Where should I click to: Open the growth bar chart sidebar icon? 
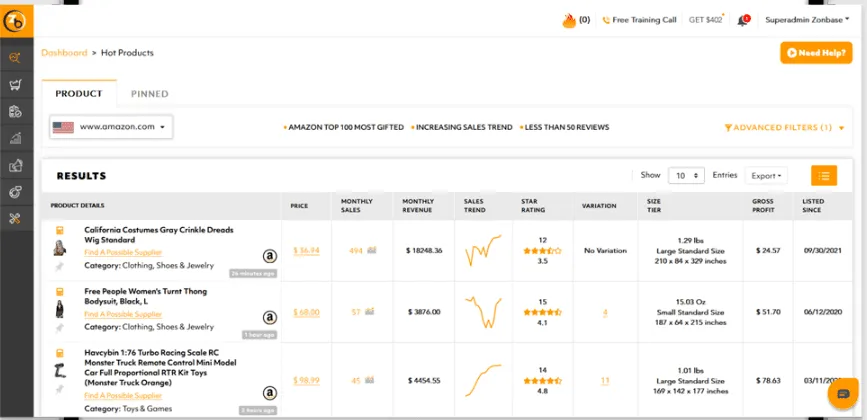click(x=15, y=139)
